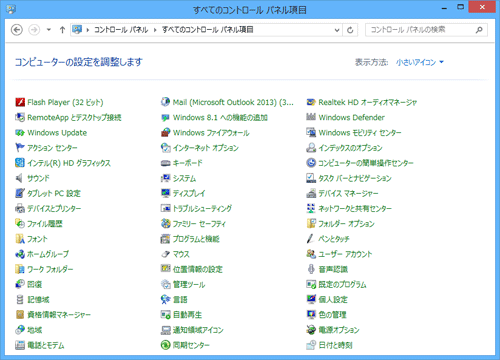Click the デバイスとプリンター icon
This screenshot has height=360, width=500.
[x=20, y=209]
